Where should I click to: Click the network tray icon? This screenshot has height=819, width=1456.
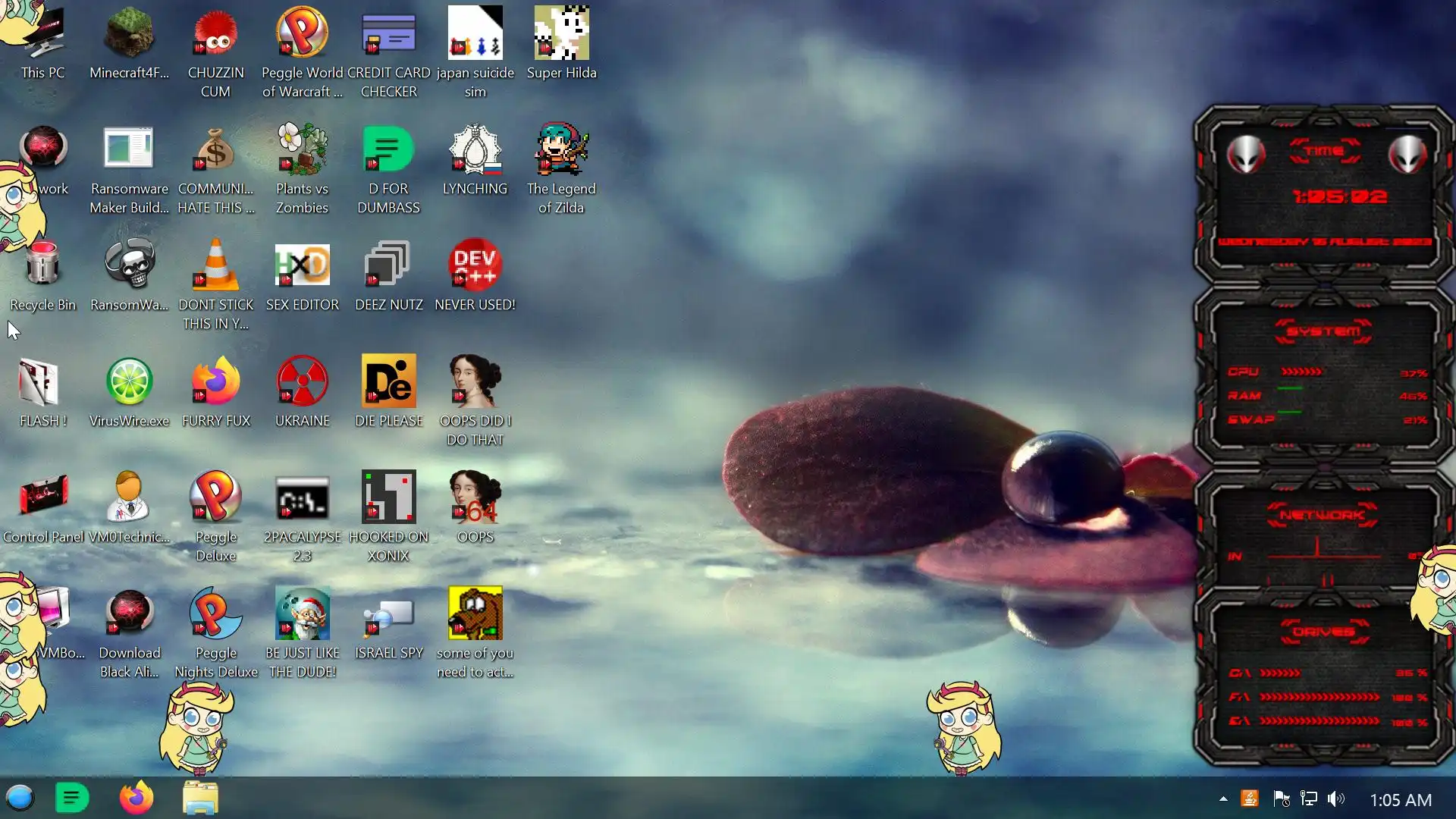[x=1309, y=799]
